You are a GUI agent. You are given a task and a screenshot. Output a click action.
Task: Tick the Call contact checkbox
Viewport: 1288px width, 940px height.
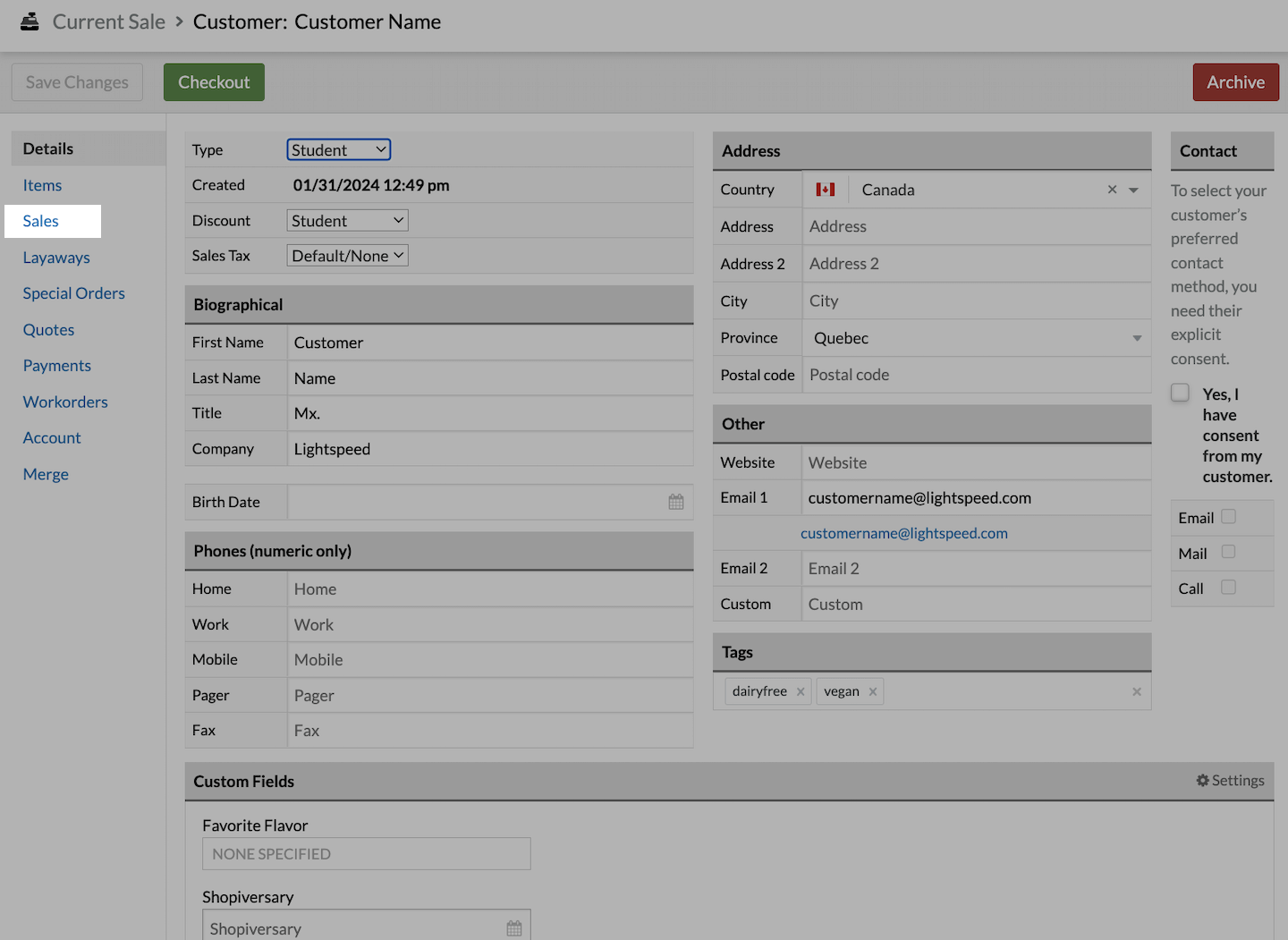pyautogui.click(x=1228, y=588)
